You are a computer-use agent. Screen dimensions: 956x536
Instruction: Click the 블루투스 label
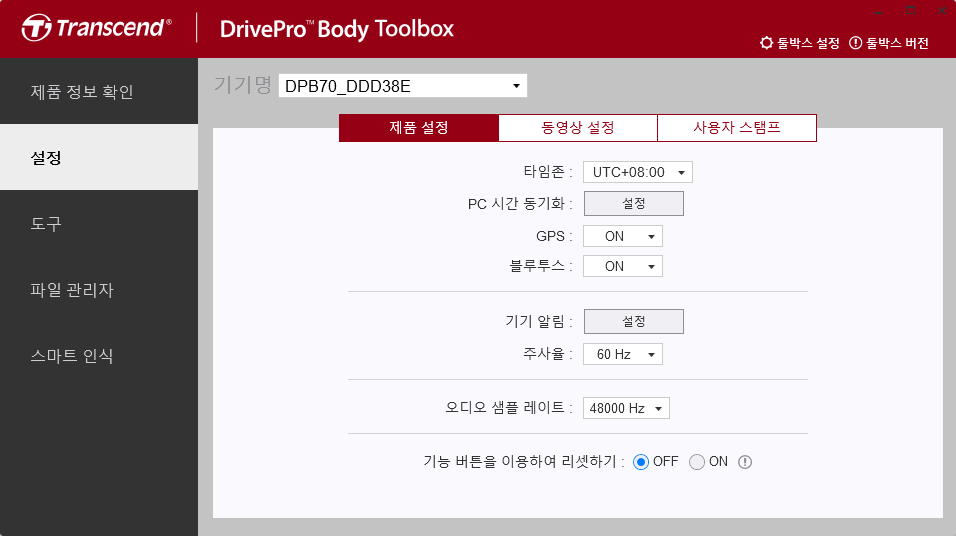(x=541, y=266)
